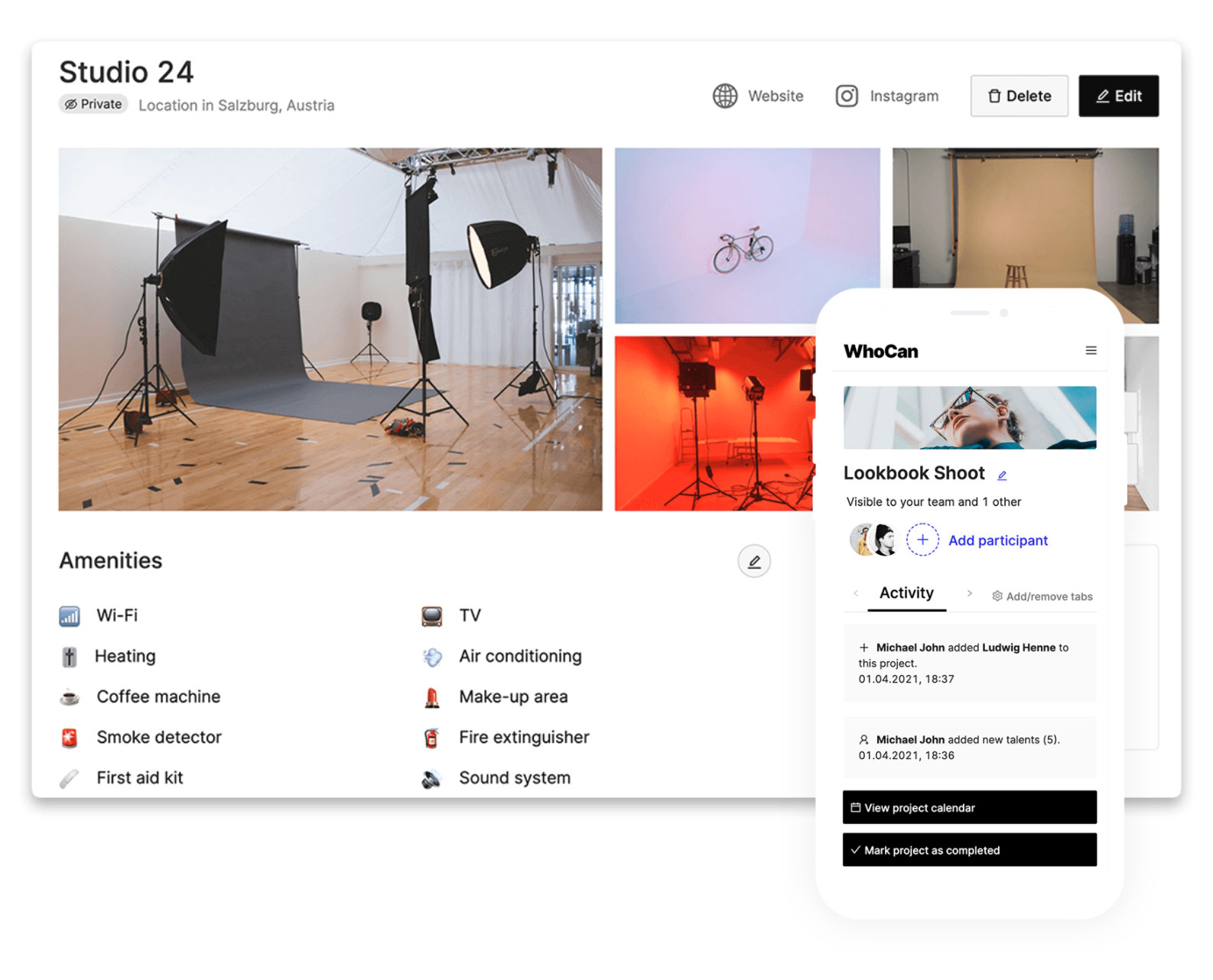1213x980 pixels.
Task: Go to next tab with right chevron
Action: coord(969,594)
